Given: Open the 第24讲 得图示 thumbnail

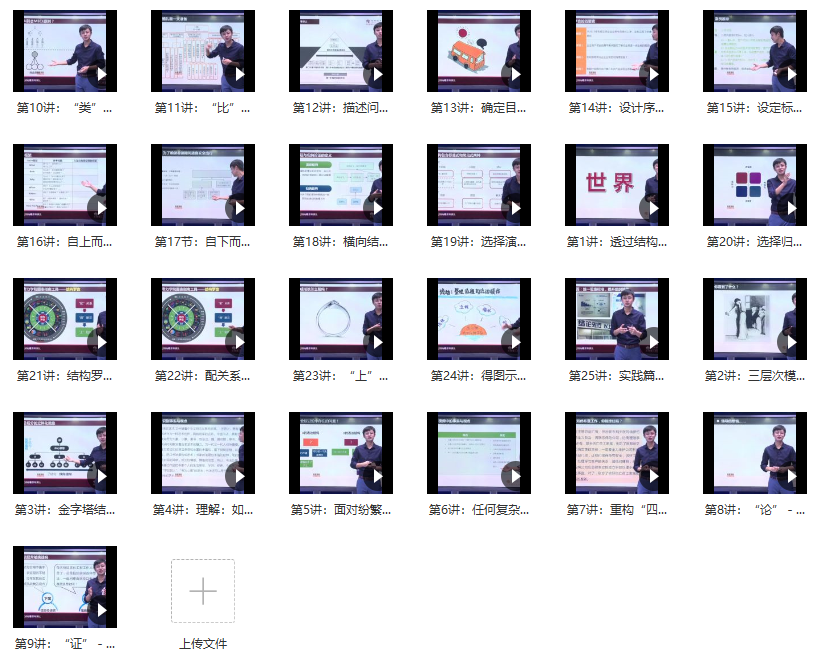Looking at the screenshot, I should click(x=479, y=319).
